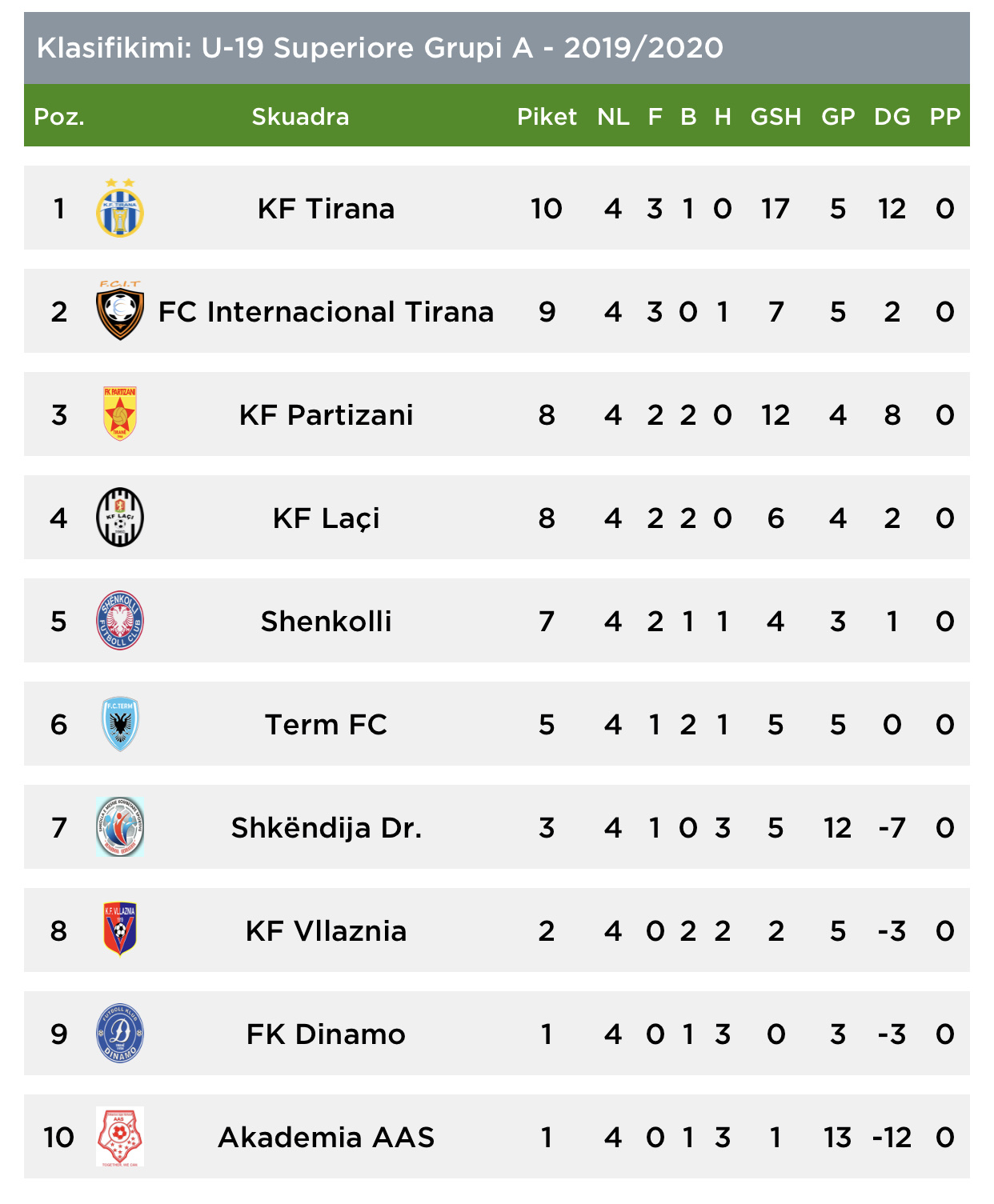Select the KF Partizani red star crest
The image size is (994, 1204).
coord(120,414)
